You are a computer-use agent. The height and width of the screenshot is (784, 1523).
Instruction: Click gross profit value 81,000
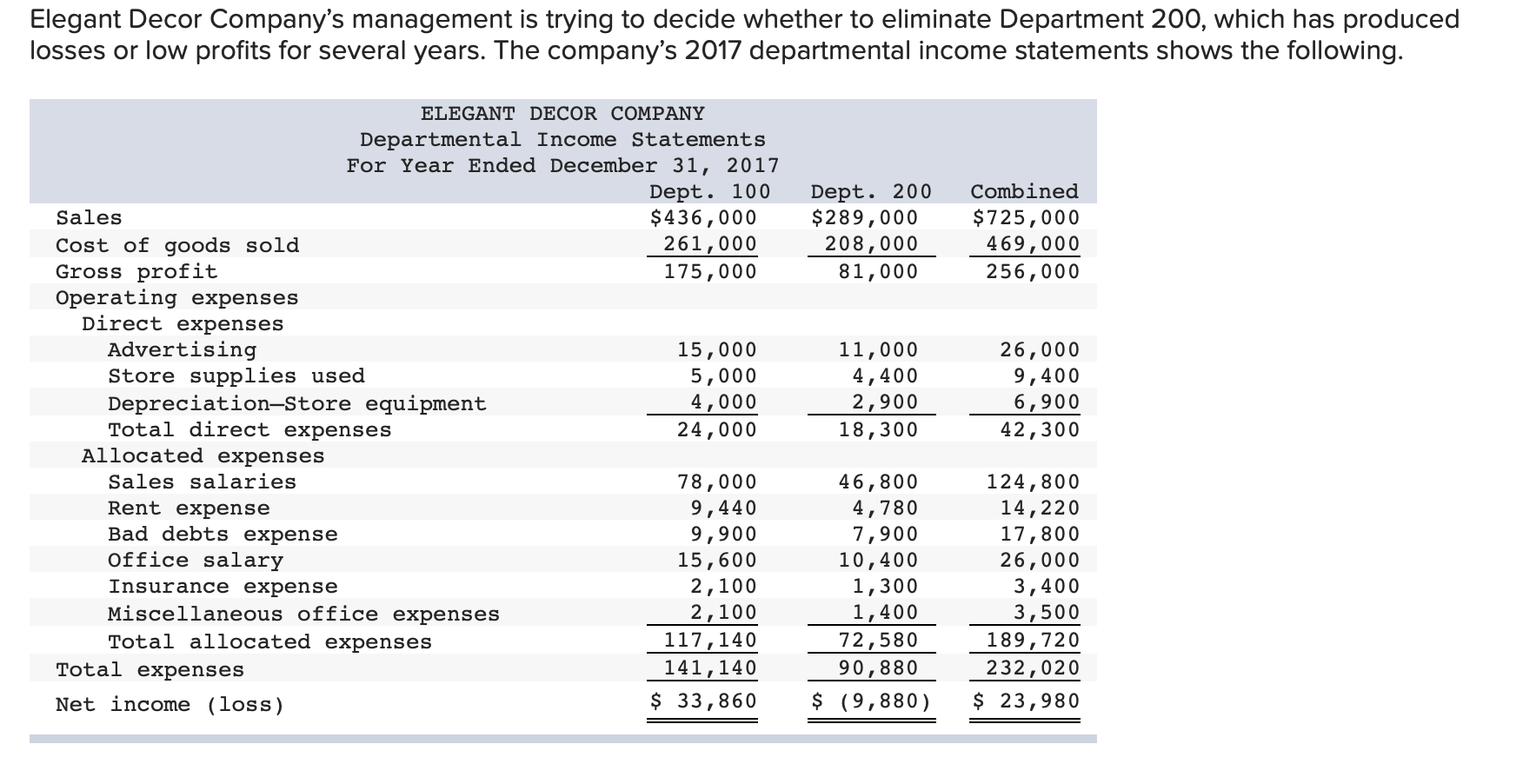[x=878, y=271]
